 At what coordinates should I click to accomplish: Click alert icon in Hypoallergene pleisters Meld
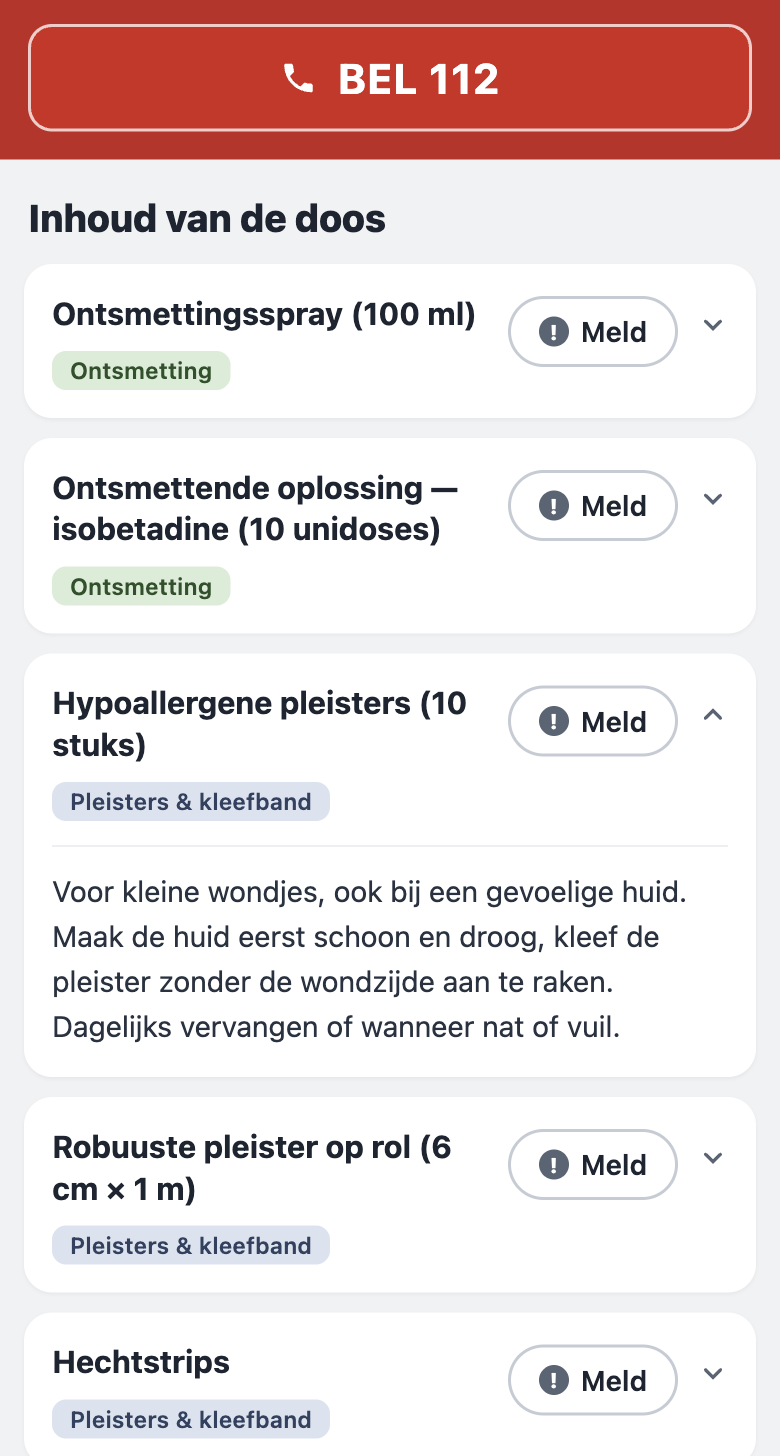[553, 721]
